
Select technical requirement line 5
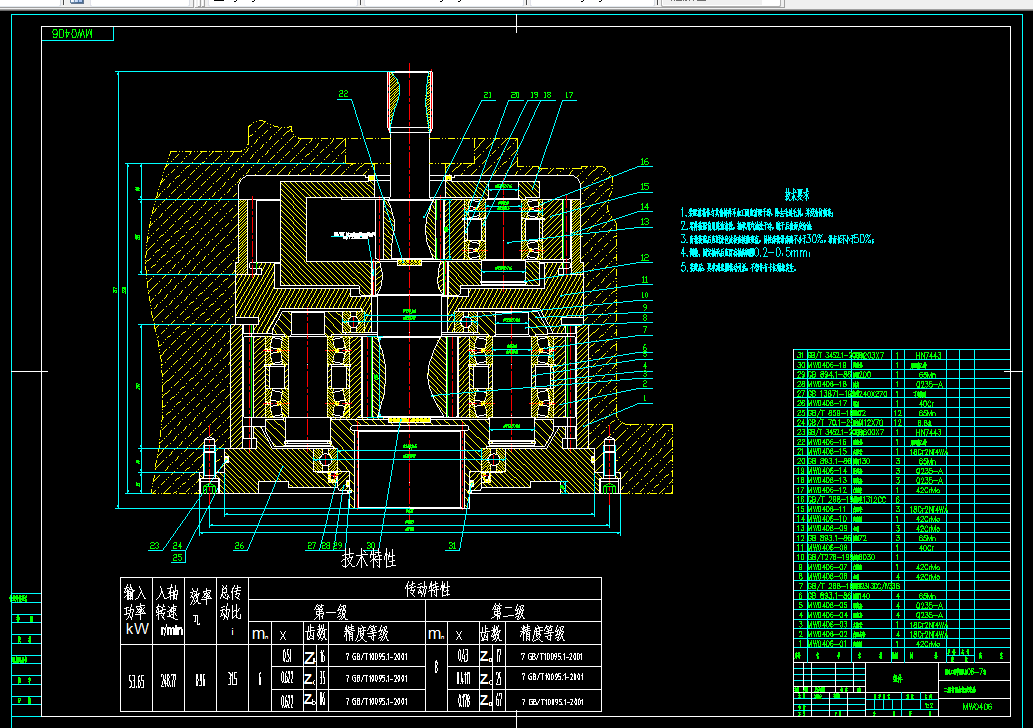pyautogui.click(x=738, y=267)
